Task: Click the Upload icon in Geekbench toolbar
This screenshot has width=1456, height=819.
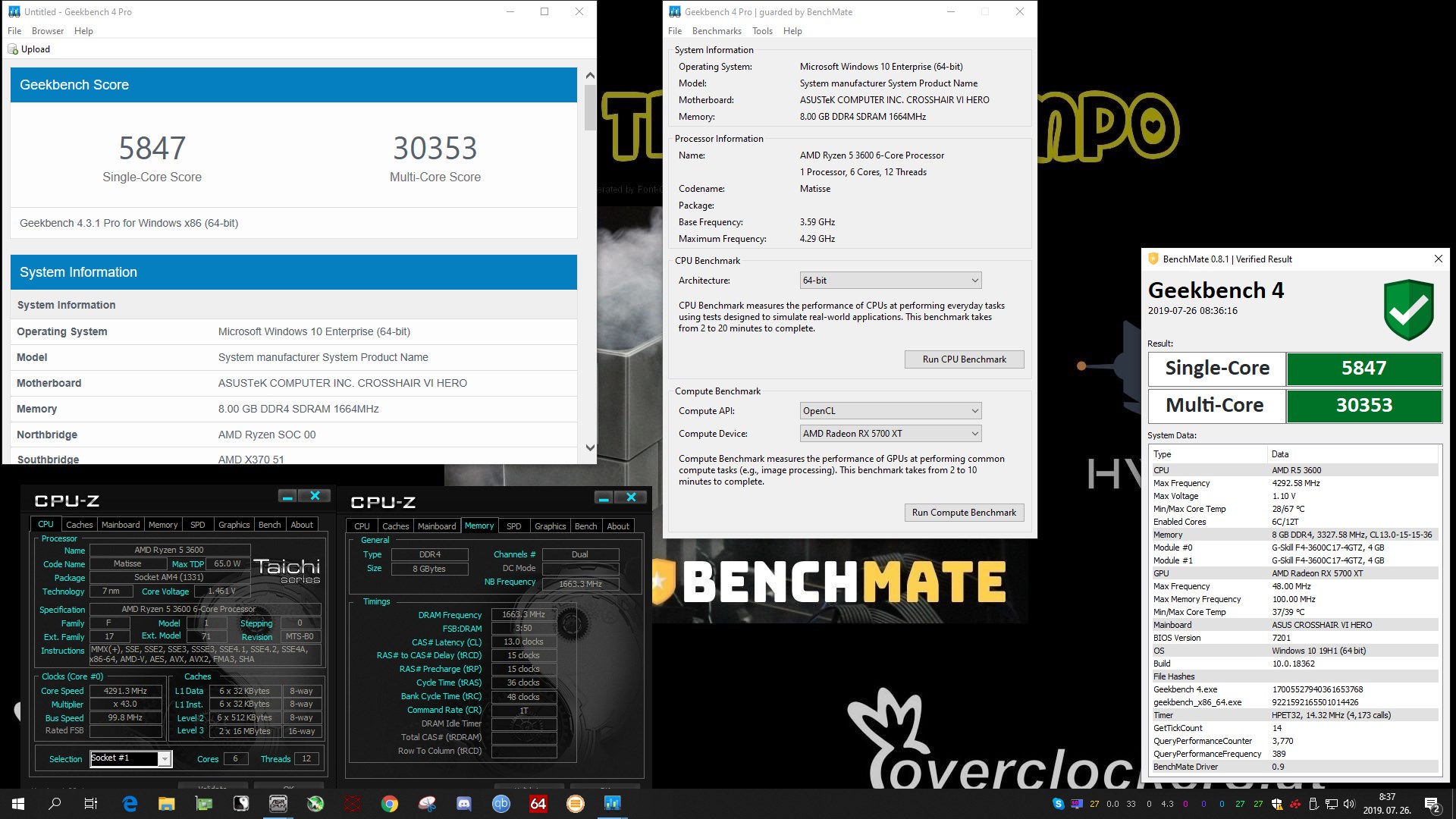Action: [13, 49]
